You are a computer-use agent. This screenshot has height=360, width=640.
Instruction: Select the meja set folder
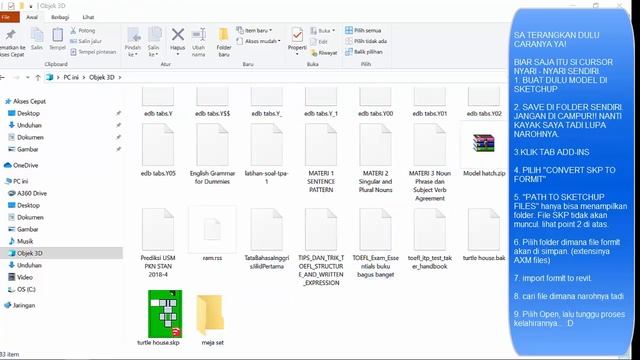(212, 320)
